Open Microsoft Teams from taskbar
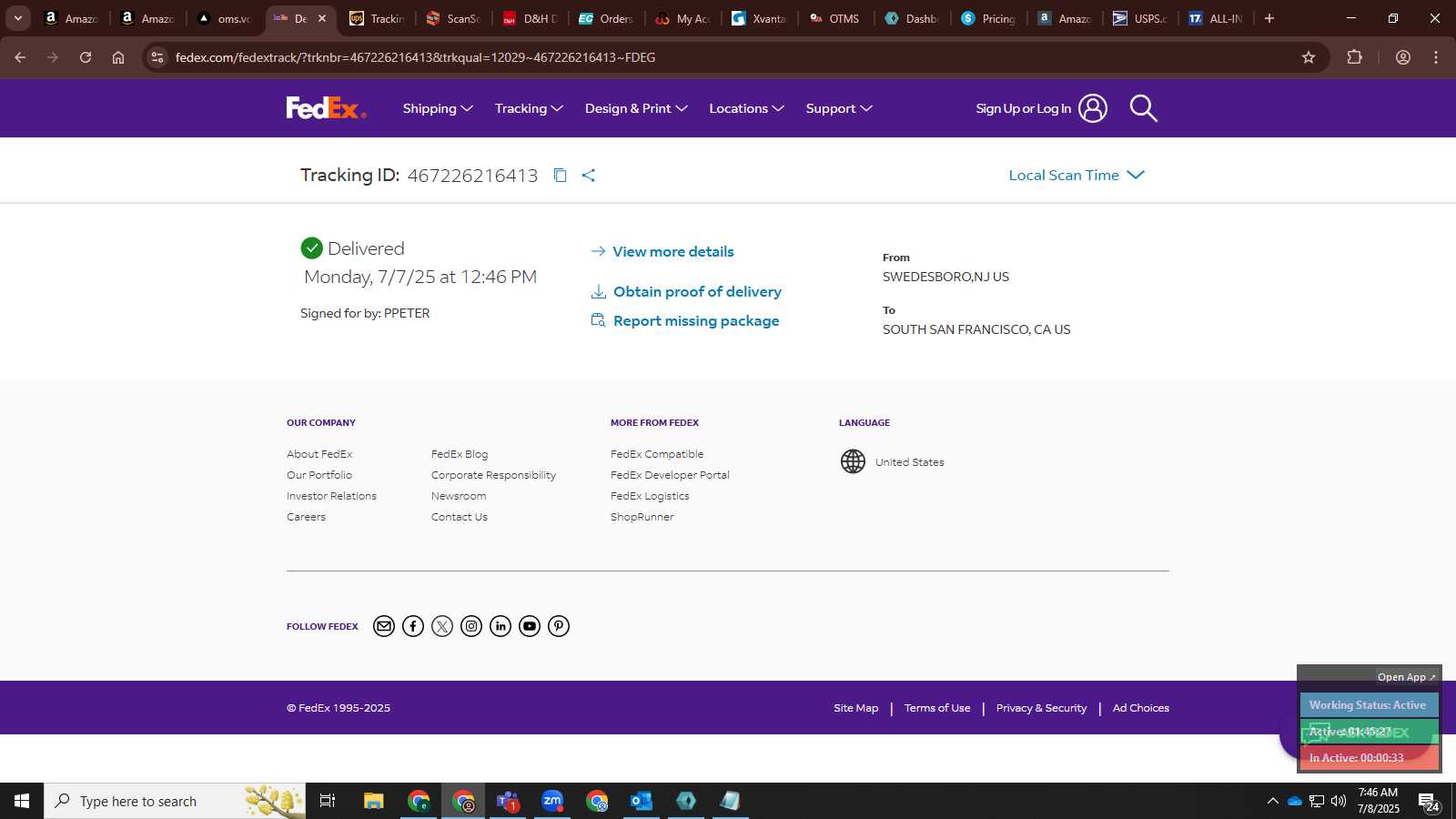The image size is (1456, 819). click(x=508, y=801)
